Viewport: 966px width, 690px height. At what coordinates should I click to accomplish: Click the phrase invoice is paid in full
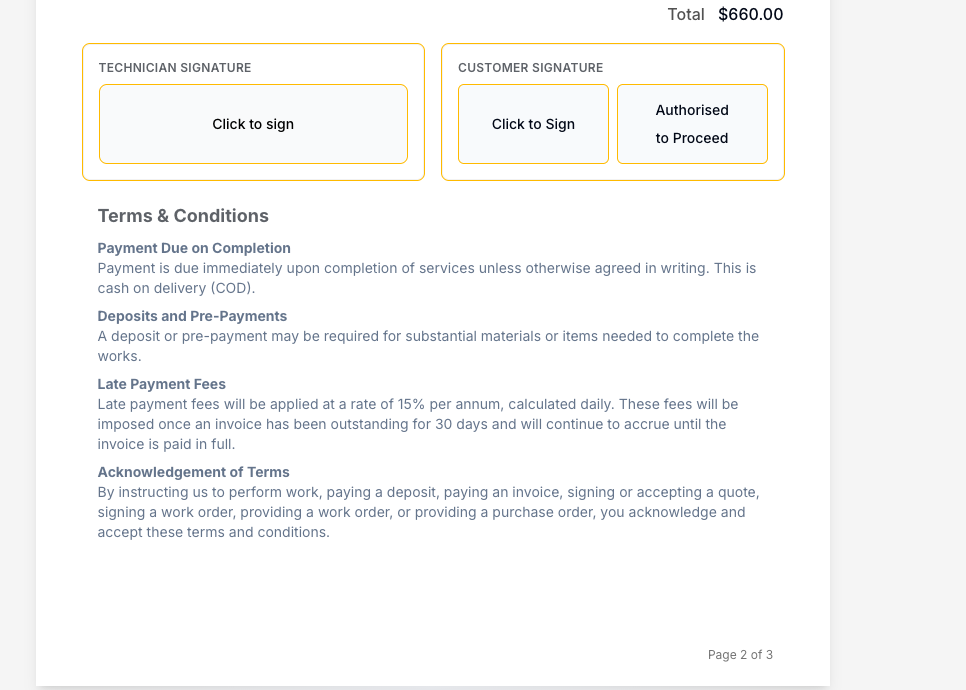(166, 444)
